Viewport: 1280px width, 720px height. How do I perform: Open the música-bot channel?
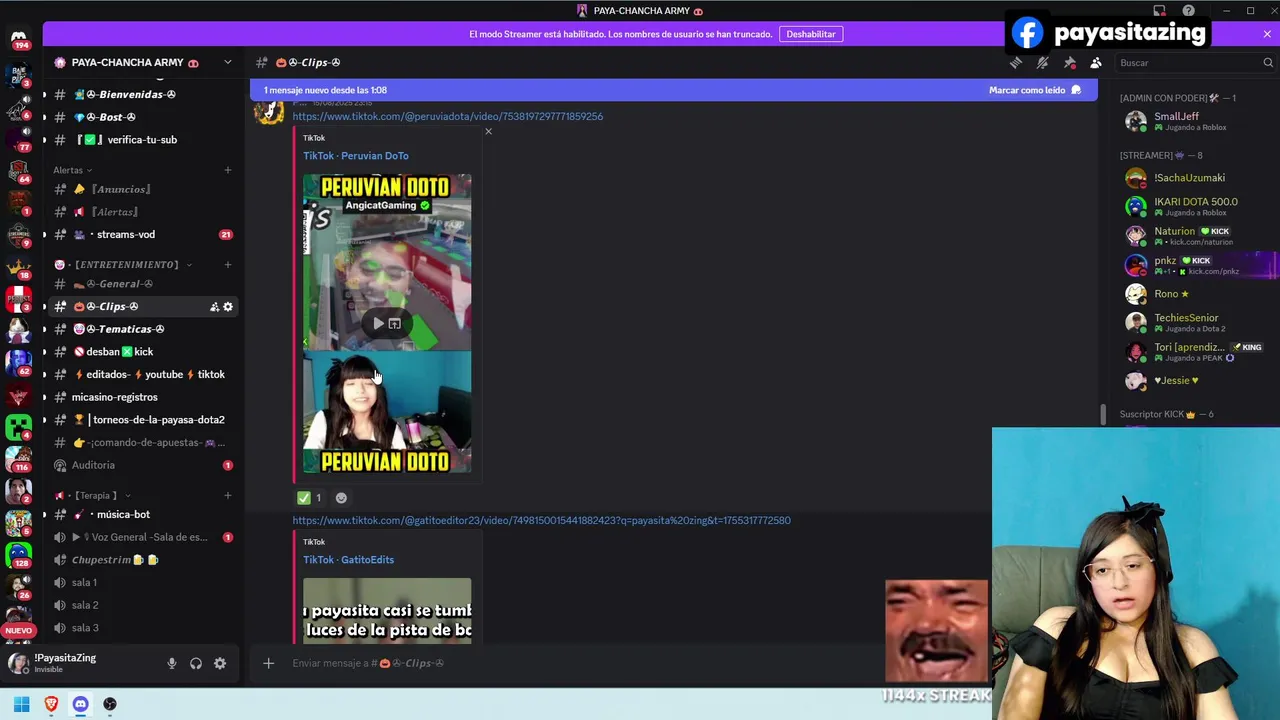142,514
